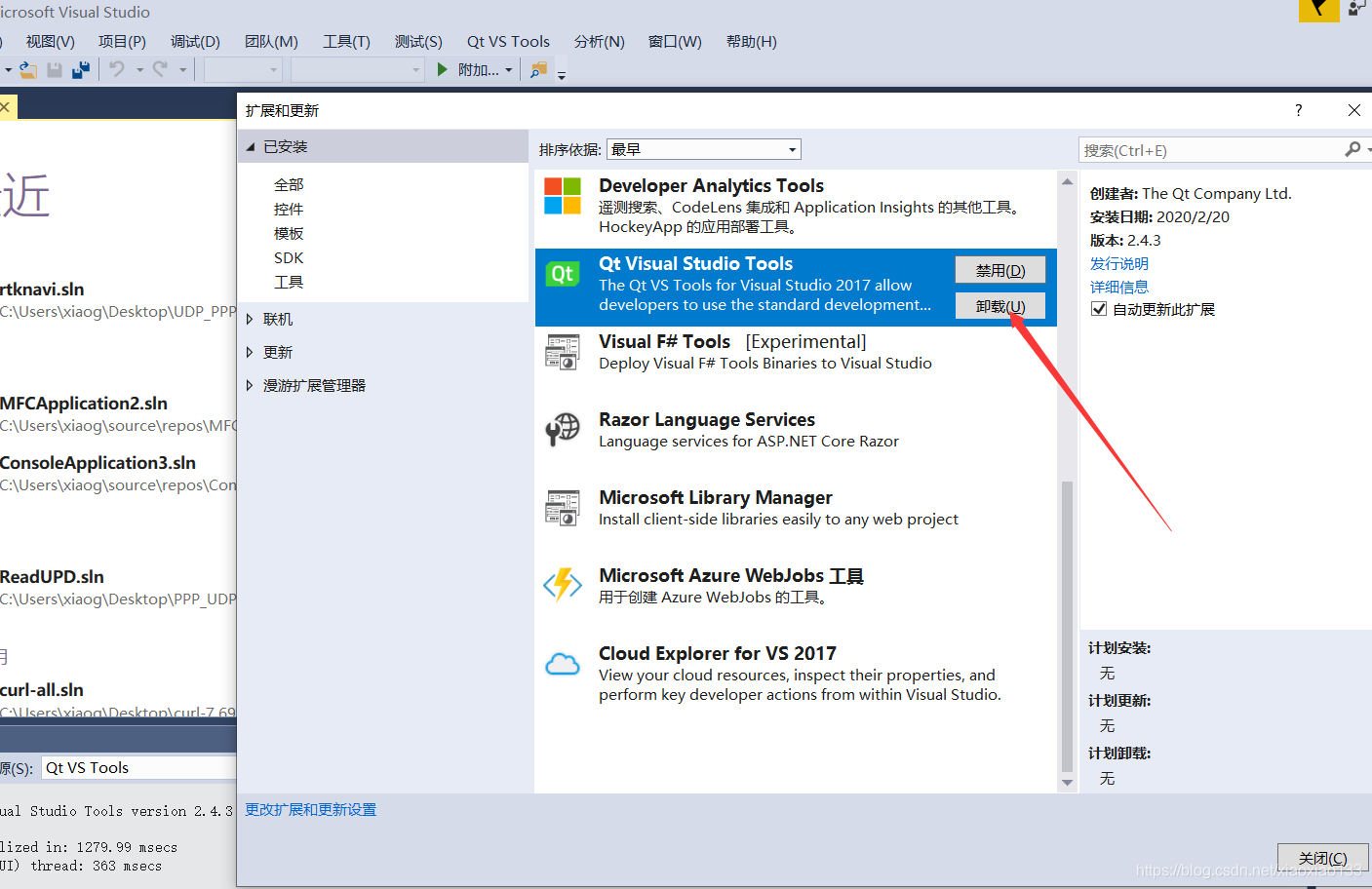Viewport: 1372px width, 889px height.
Task: Click the Razor Language Services globe-wrench icon
Action: pos(563,430)
